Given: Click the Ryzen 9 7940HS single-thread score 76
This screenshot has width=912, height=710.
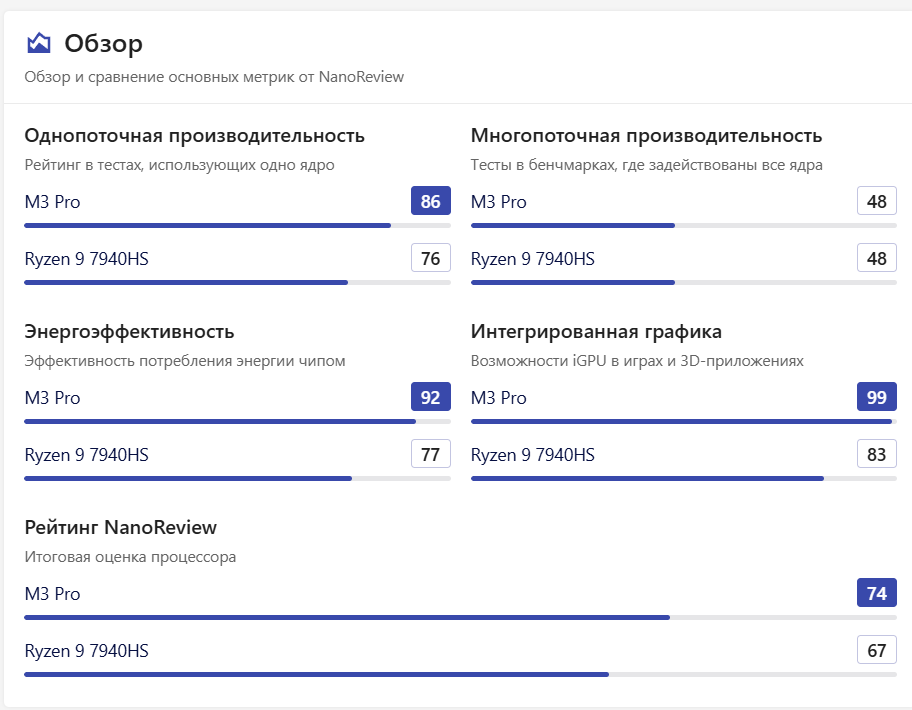Looking at the screenshot, I should pos(431,258).
